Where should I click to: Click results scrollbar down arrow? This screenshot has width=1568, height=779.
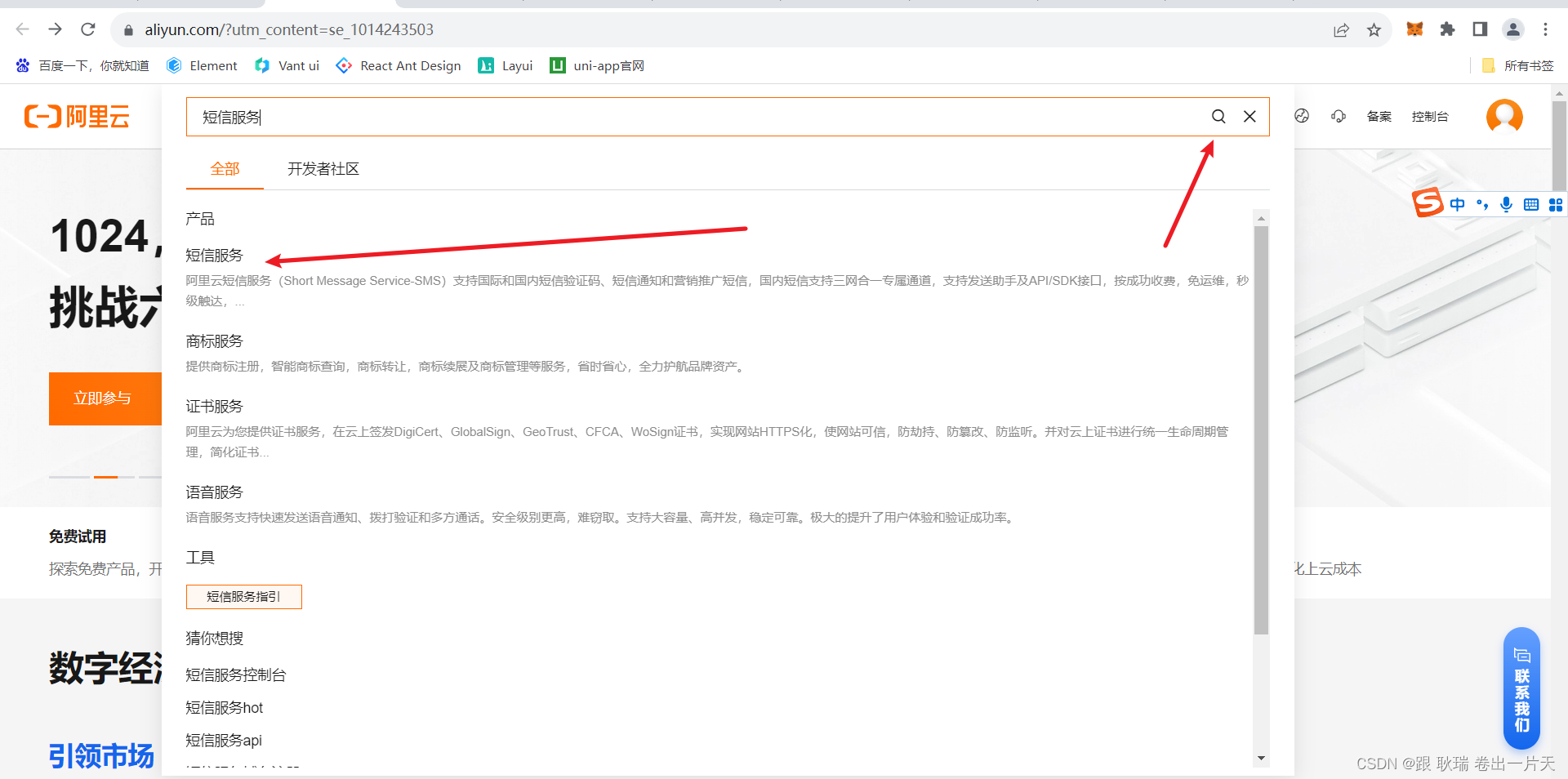coord(1261,759)
